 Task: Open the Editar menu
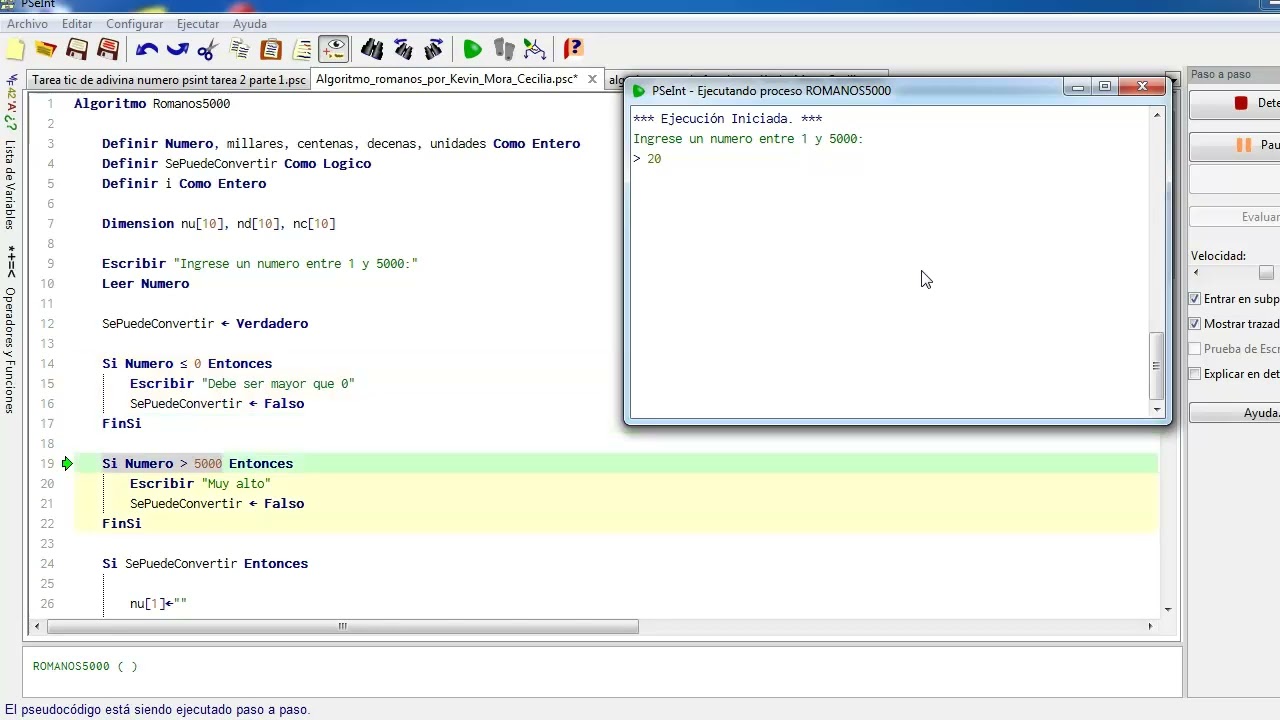click(77, 24)
